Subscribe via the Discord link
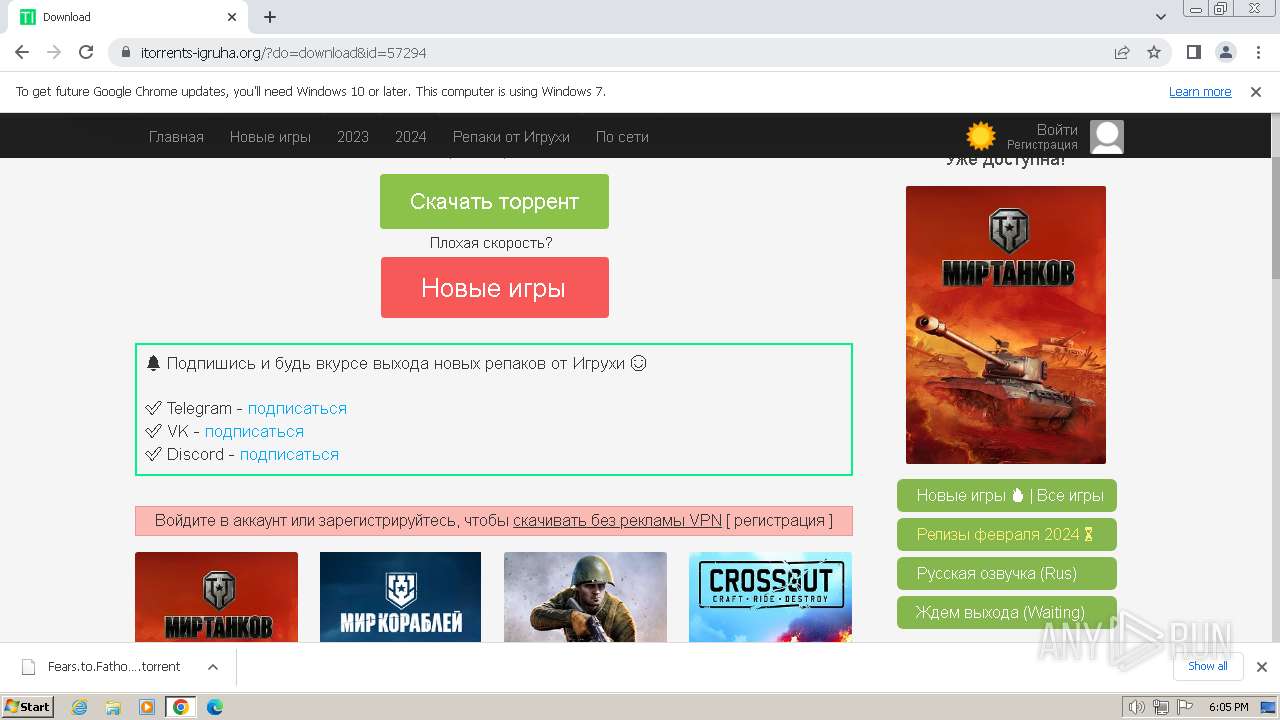 [289, 454]
